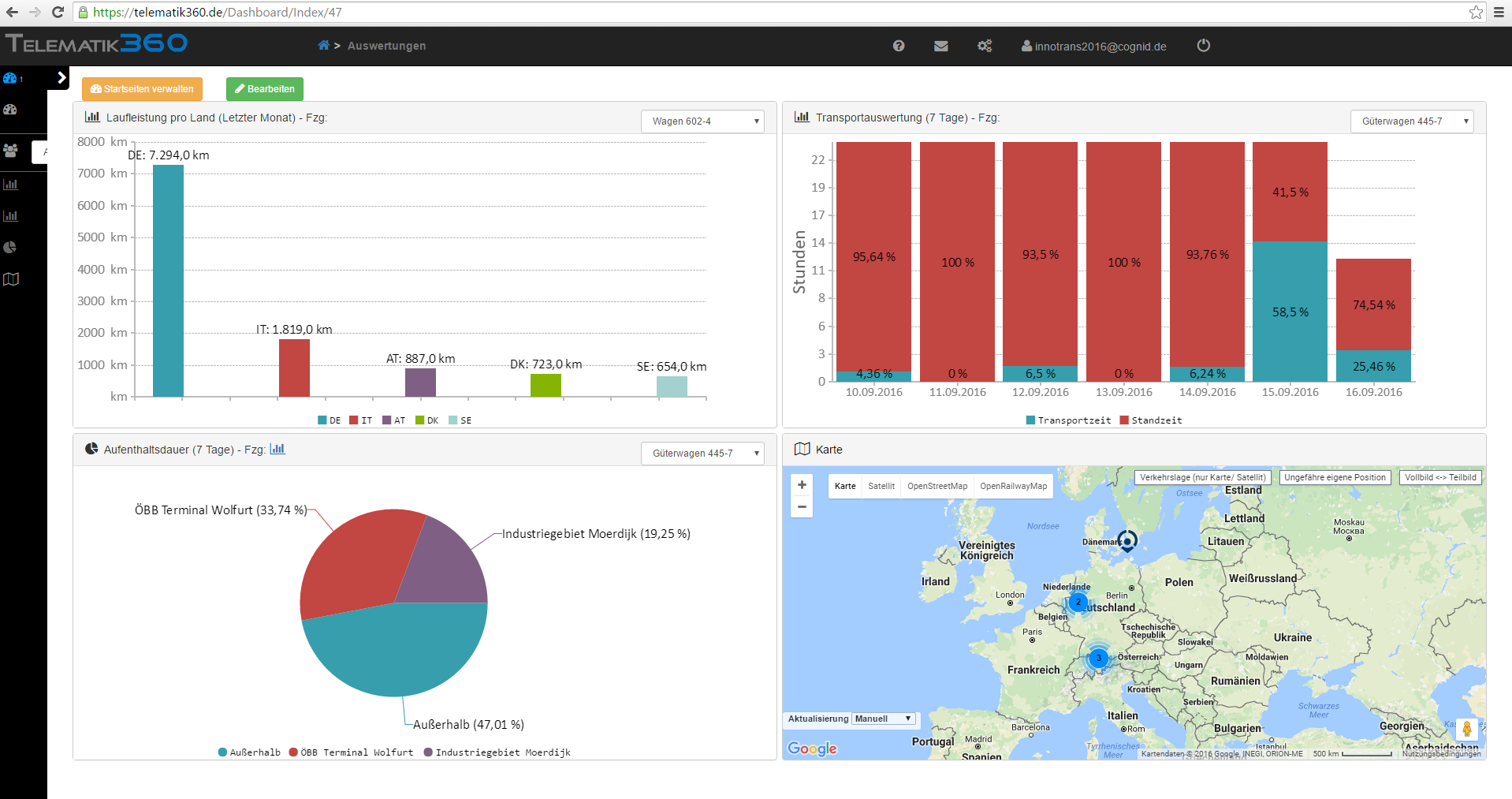Viewport: 1512px width, 799px height.
Task: Click bar chart icon in Transportauswertung header
Action: coord(802,117)
